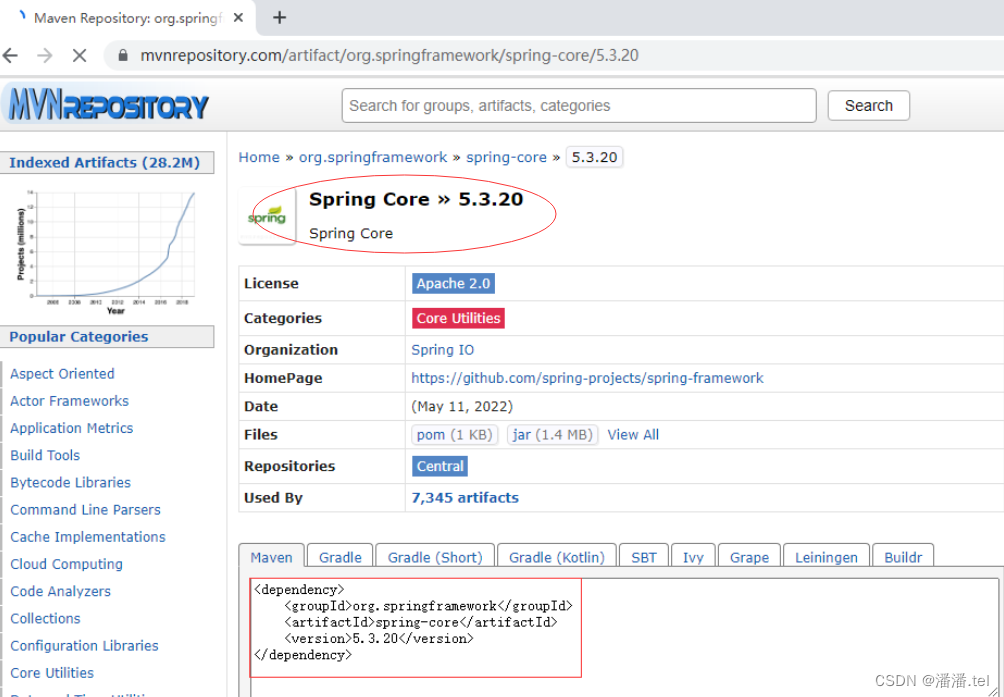Open the Spring IO organization link

pyautogui.click(x=442, y=350)
